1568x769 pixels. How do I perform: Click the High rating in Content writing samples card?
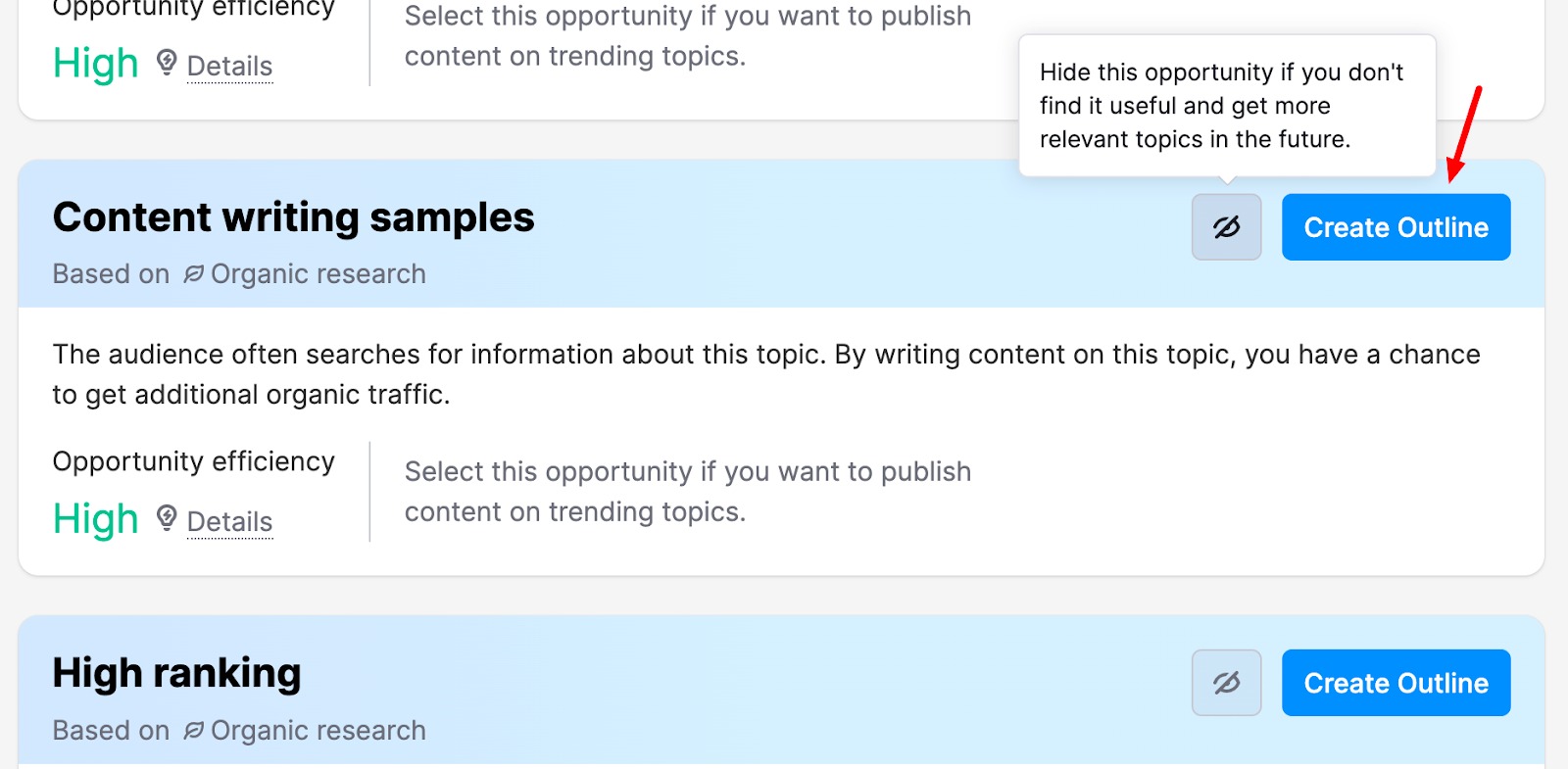95,519
